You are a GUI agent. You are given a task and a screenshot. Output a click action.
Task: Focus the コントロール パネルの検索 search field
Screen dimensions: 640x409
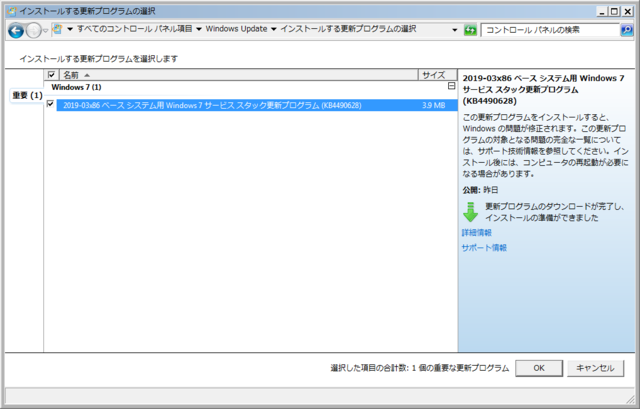coord(550,30)
